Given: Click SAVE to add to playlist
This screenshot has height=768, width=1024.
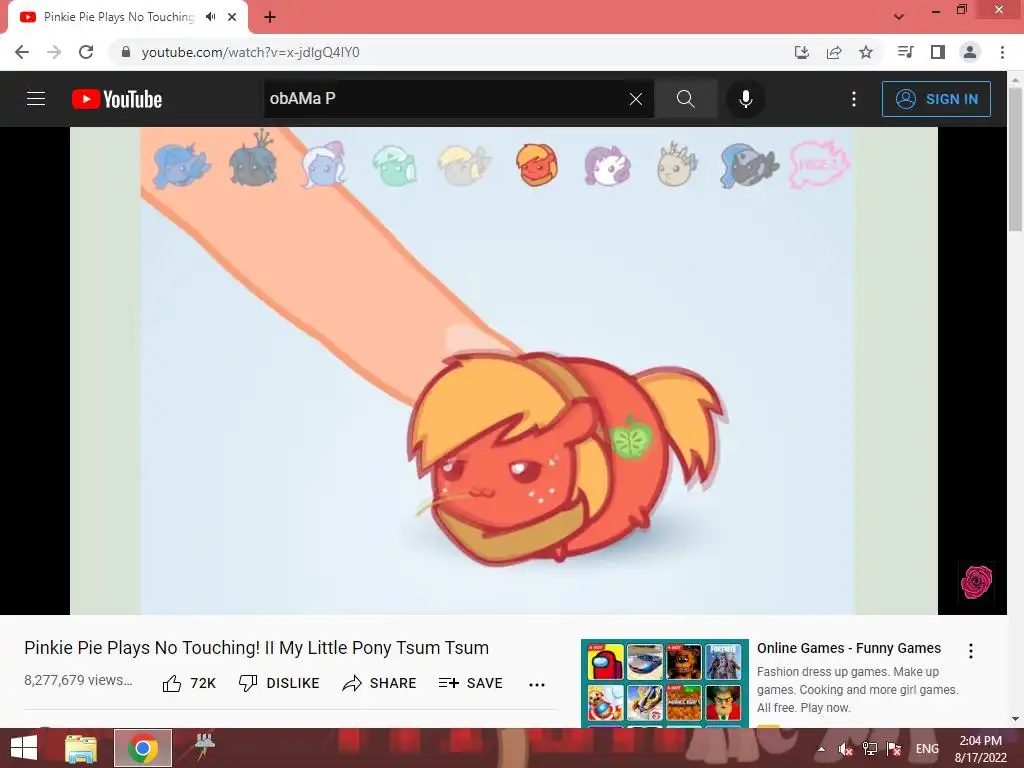Looking at the screenshot, I should point(471,683).
